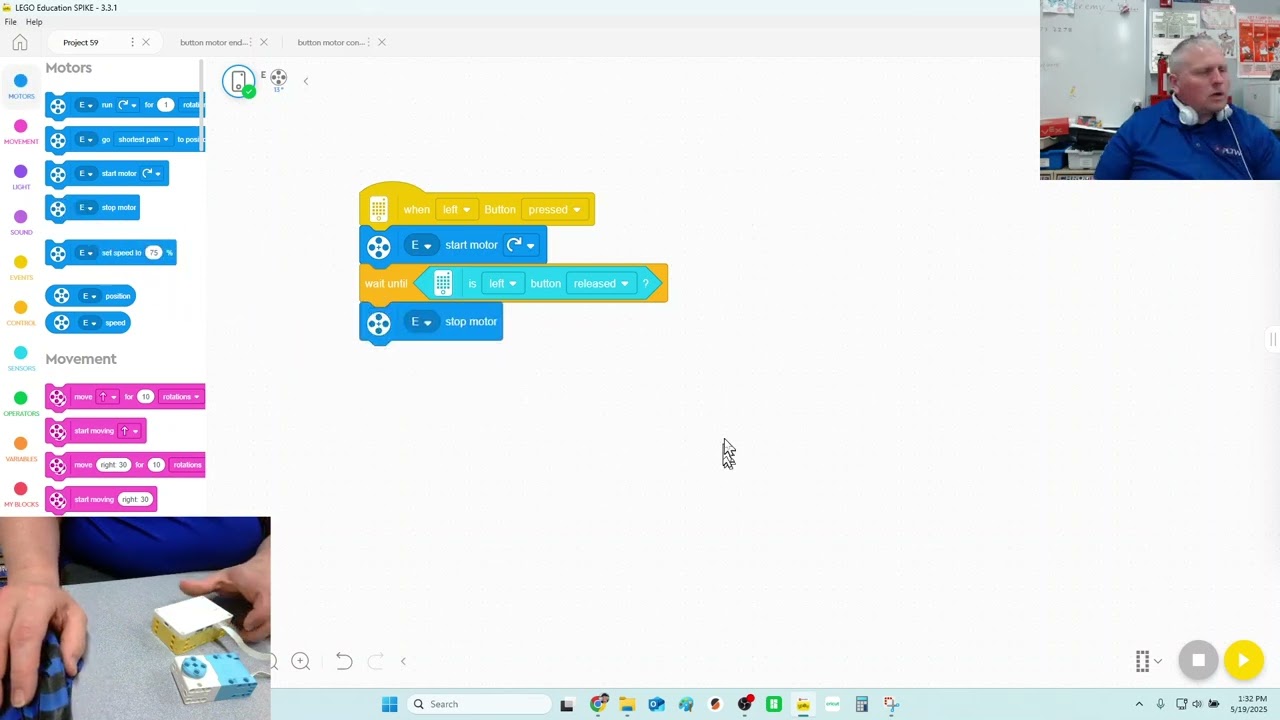Open left dropdown in wait until block
The image size is (1280, 720).
[x=503, y=283]
